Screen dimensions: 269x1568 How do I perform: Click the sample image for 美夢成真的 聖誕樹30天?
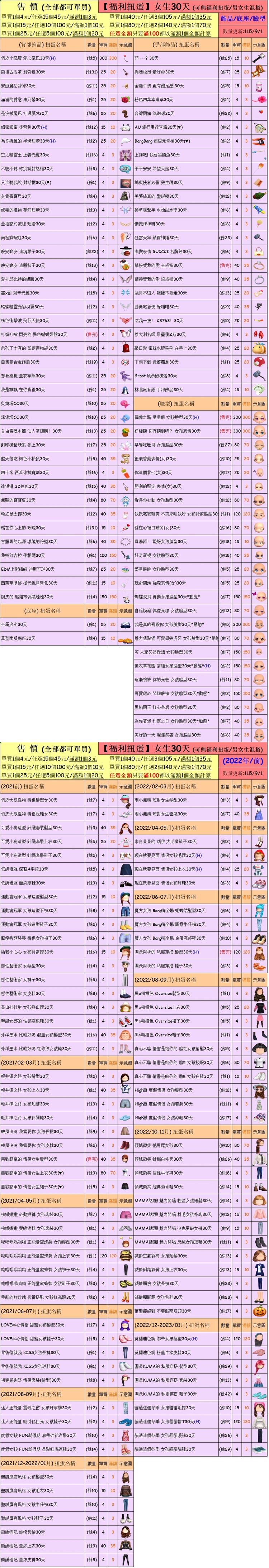click(x=259, y=197)
